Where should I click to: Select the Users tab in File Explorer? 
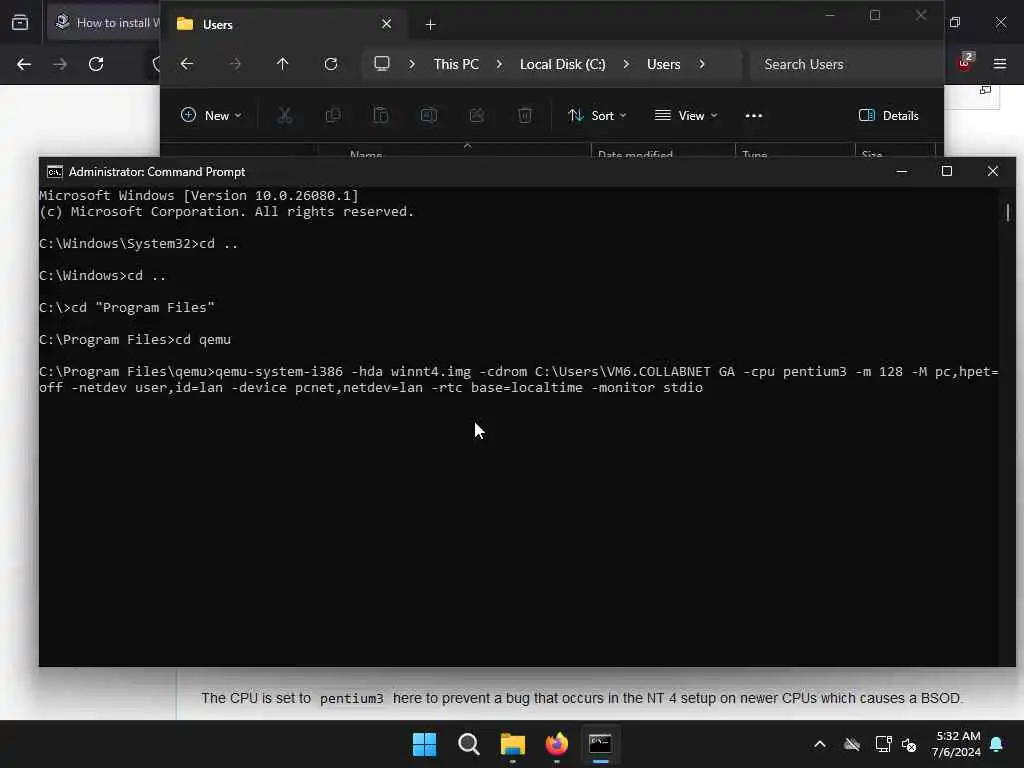pyautogui.click(x=284, y=24)
